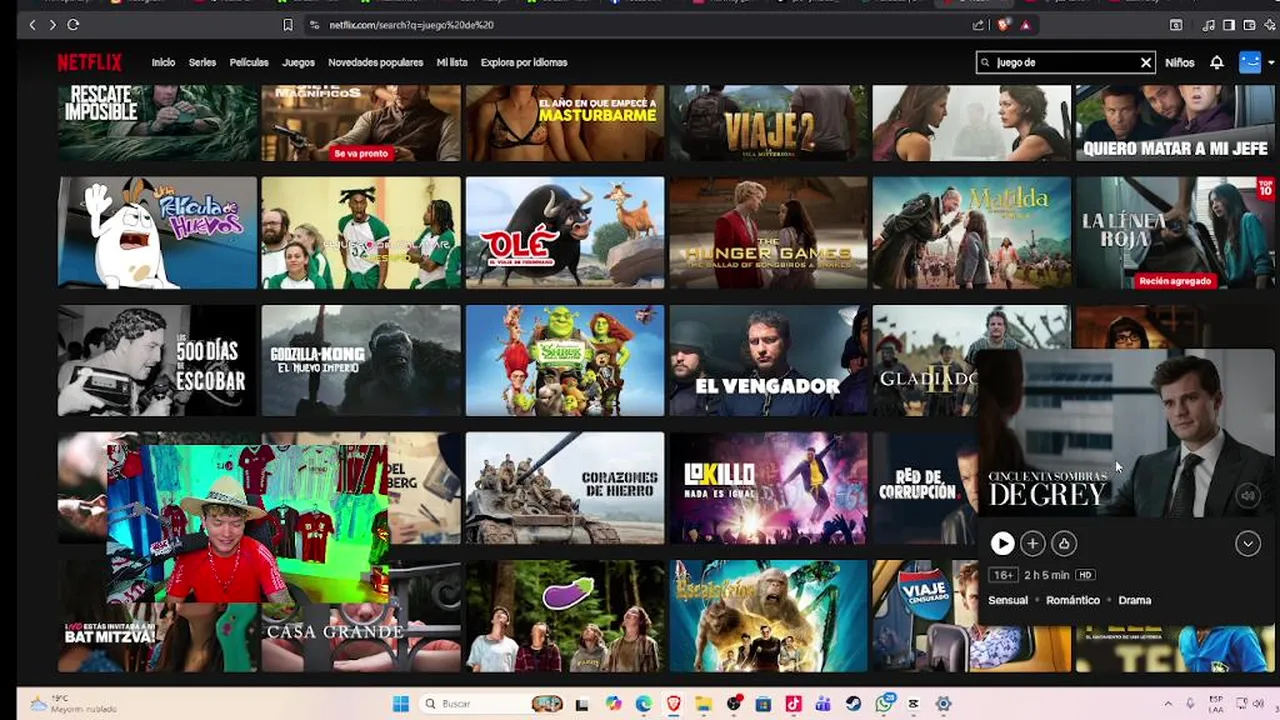
Task: Open the Brave Rewards triangle icon
Action: click(1025, 25)
